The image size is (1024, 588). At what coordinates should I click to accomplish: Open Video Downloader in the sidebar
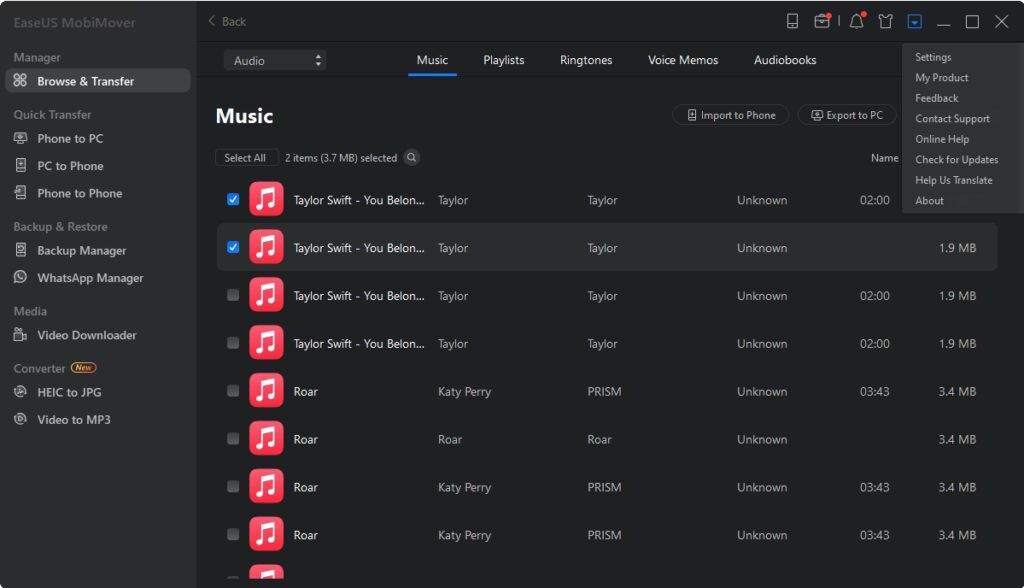coord(87,335)
